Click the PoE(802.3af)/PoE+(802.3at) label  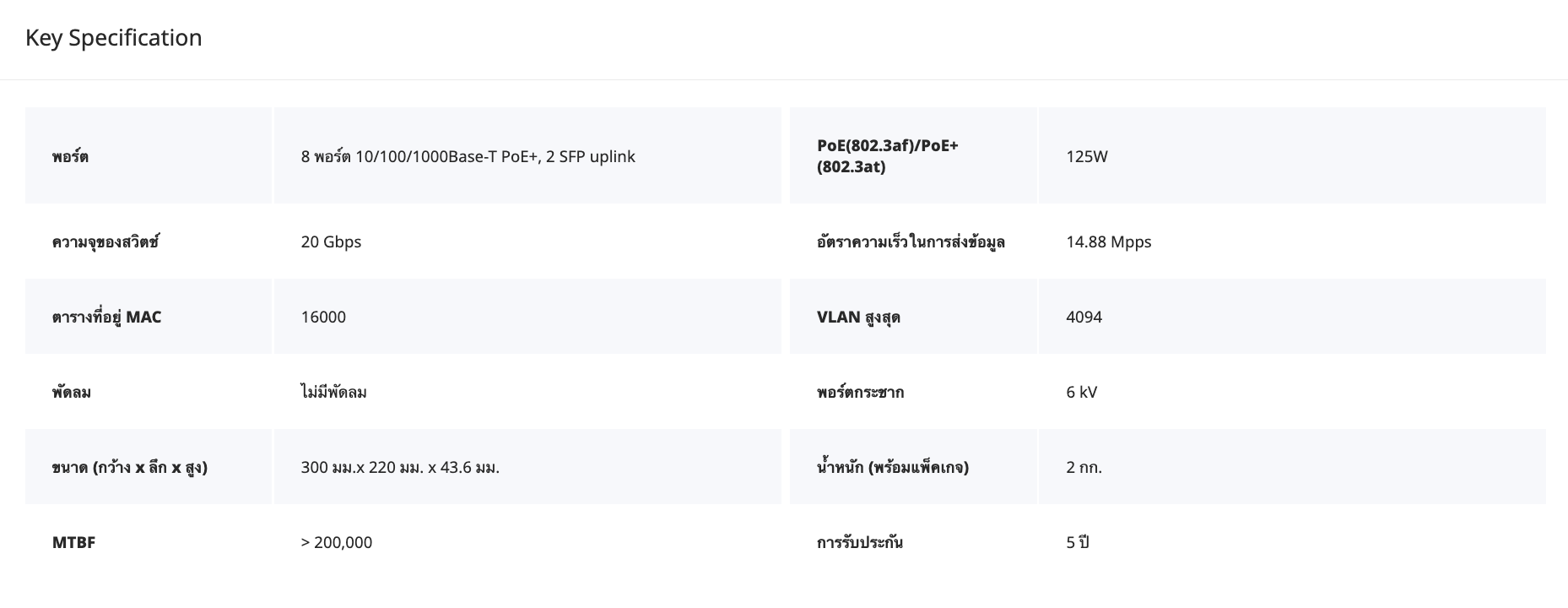[x=887, y=156]
